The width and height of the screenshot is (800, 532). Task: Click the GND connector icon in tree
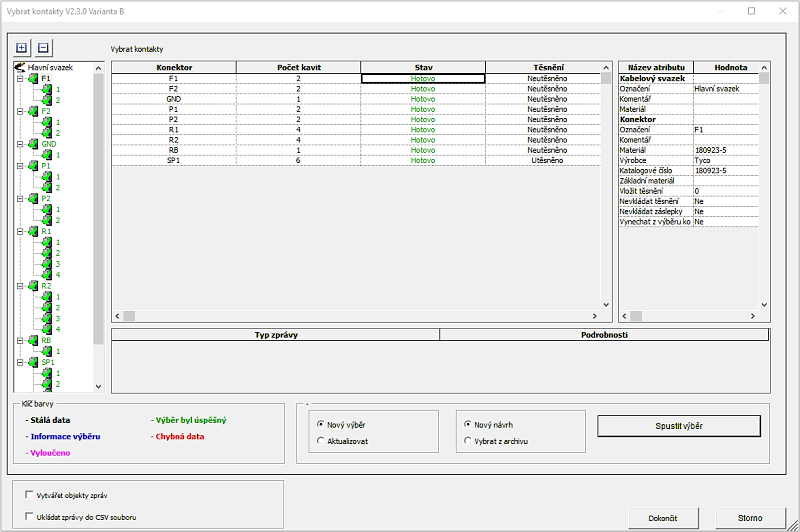(33, 144)
